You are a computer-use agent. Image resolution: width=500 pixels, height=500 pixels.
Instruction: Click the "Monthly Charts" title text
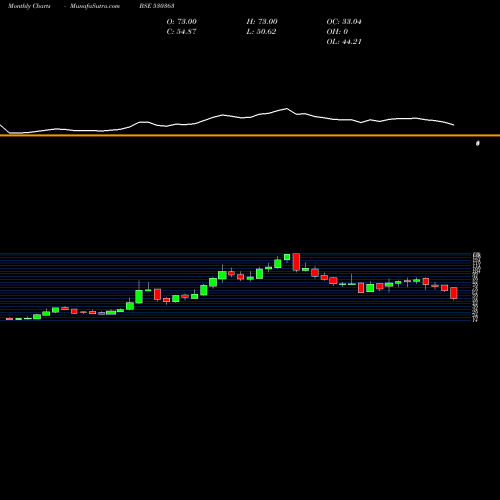[x=29, y=6]
